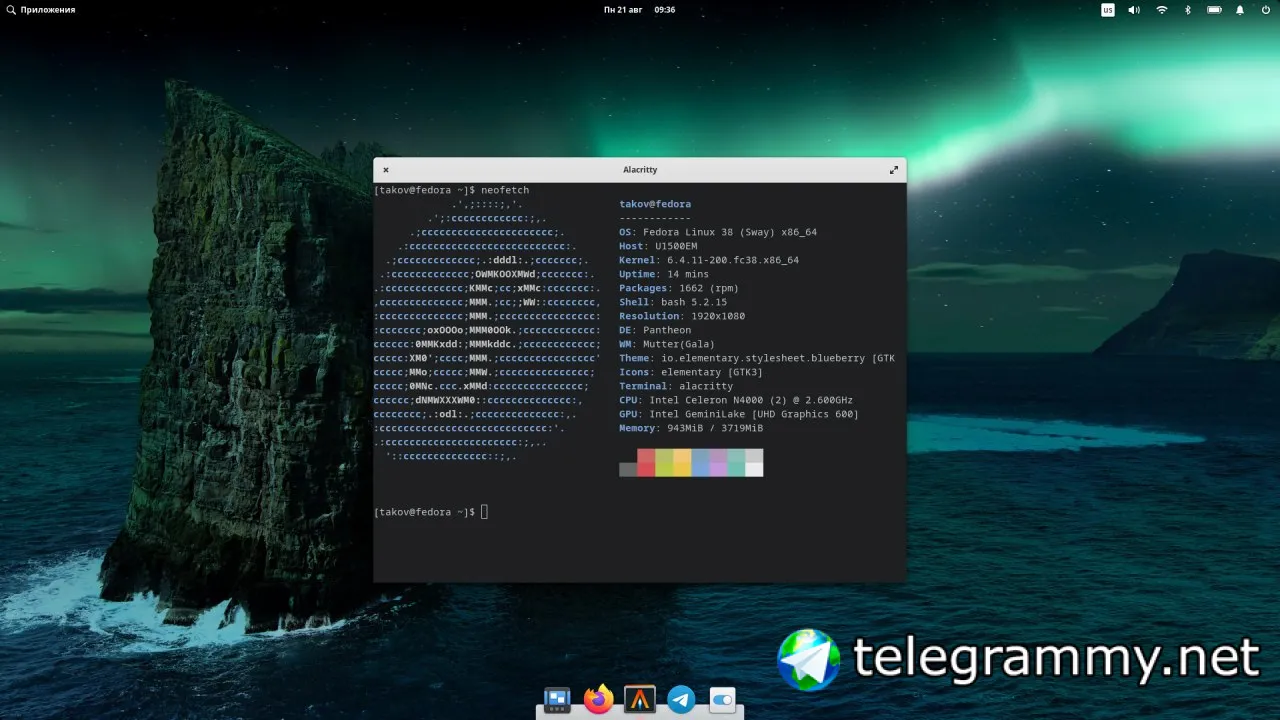The image size is (1280, 720).
Task: Click the cursor at the empty terminal prompt
Action: [x=484, y=512]
